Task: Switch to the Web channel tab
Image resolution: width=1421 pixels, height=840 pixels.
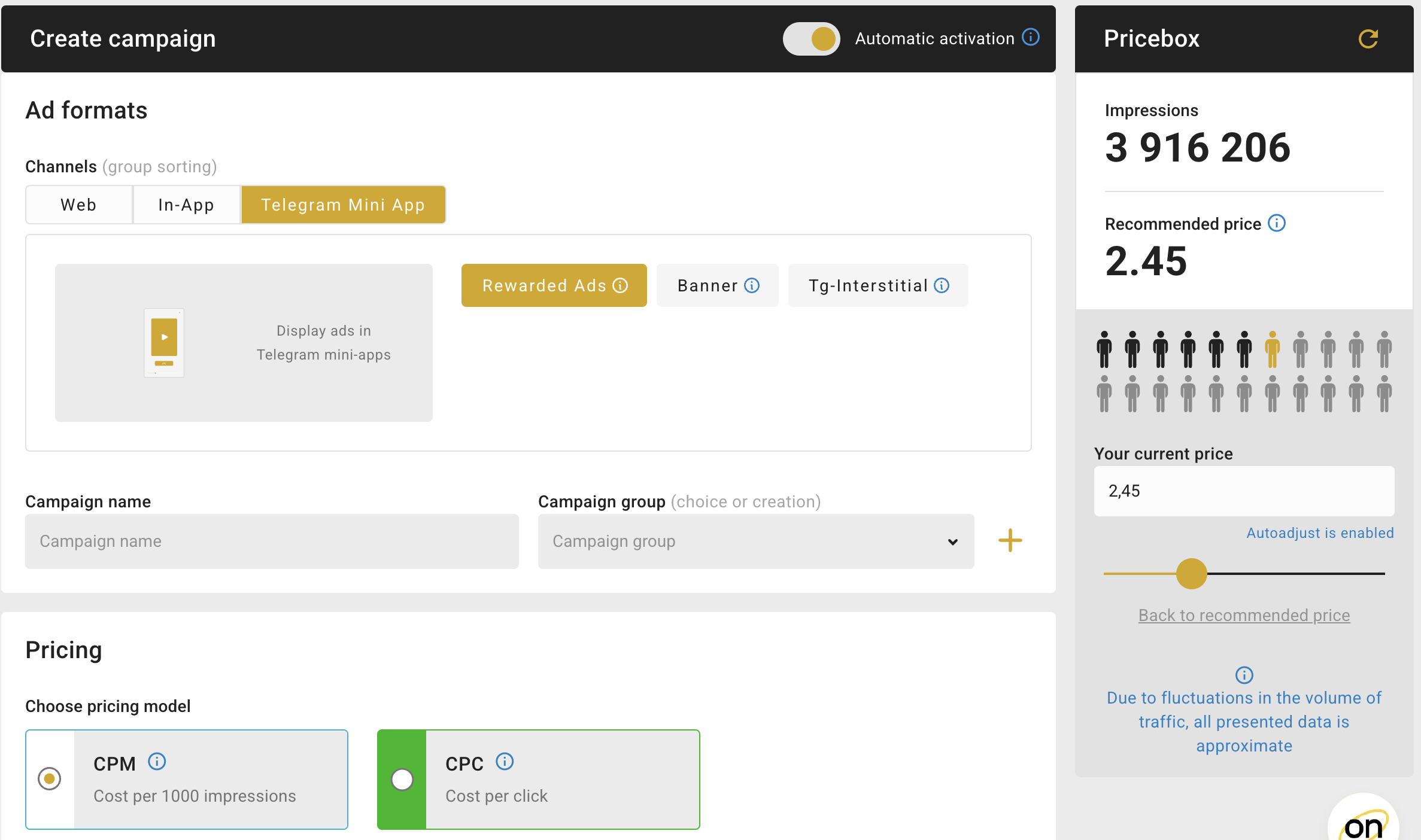Action: click(x=78, y=205)
